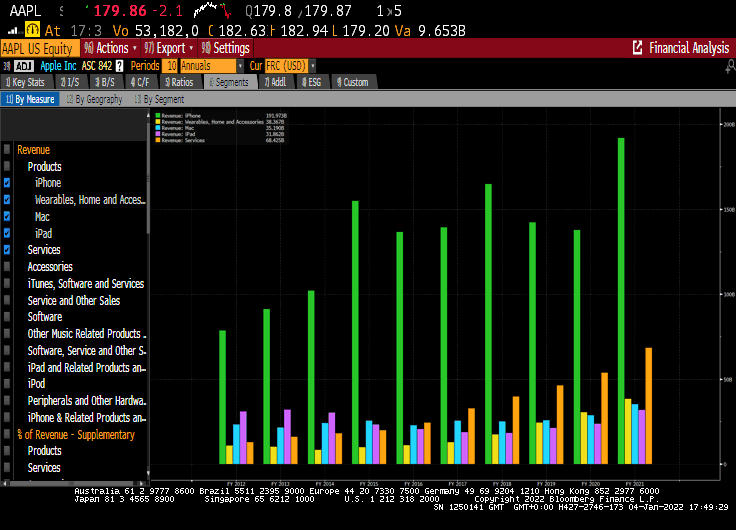Open the Actions dropdown menu
Screen dimensions: 736x530
tap(109, 48)
